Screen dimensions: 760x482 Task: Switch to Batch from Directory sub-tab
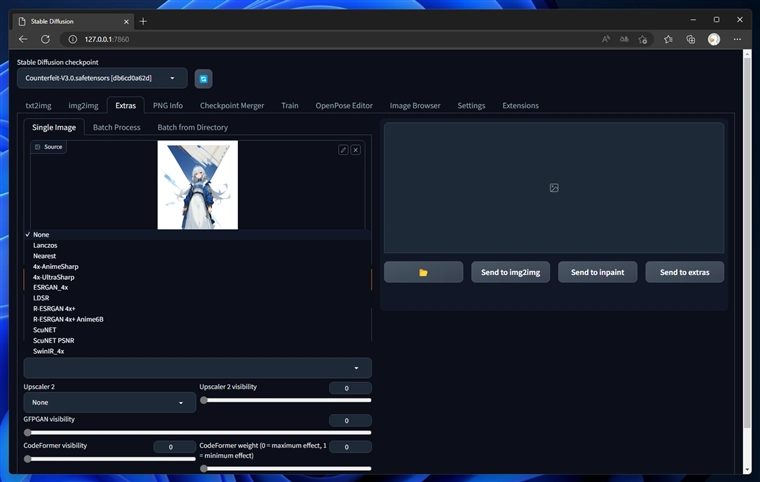[x=192, y=127]
